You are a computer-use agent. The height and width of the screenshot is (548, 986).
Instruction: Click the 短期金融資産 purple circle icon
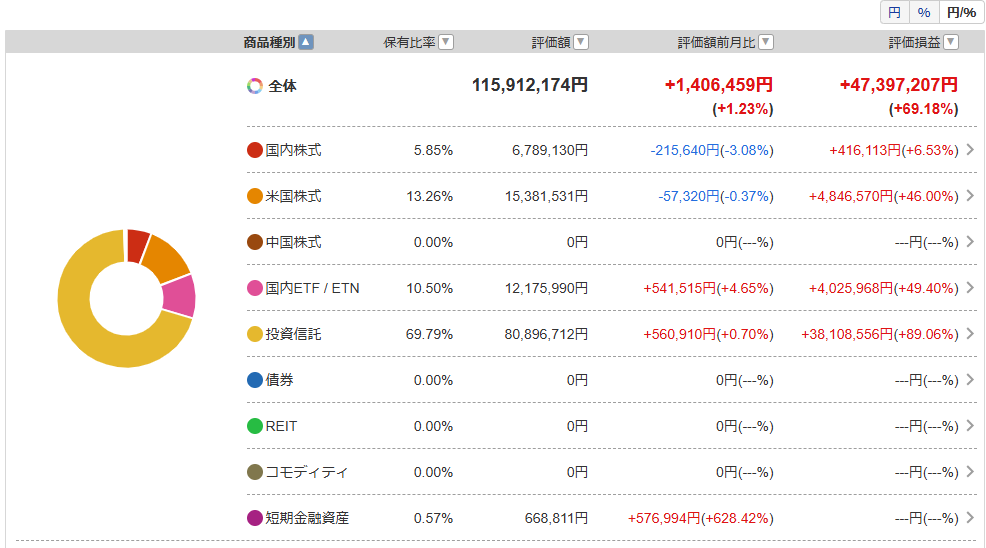point(255,518)
